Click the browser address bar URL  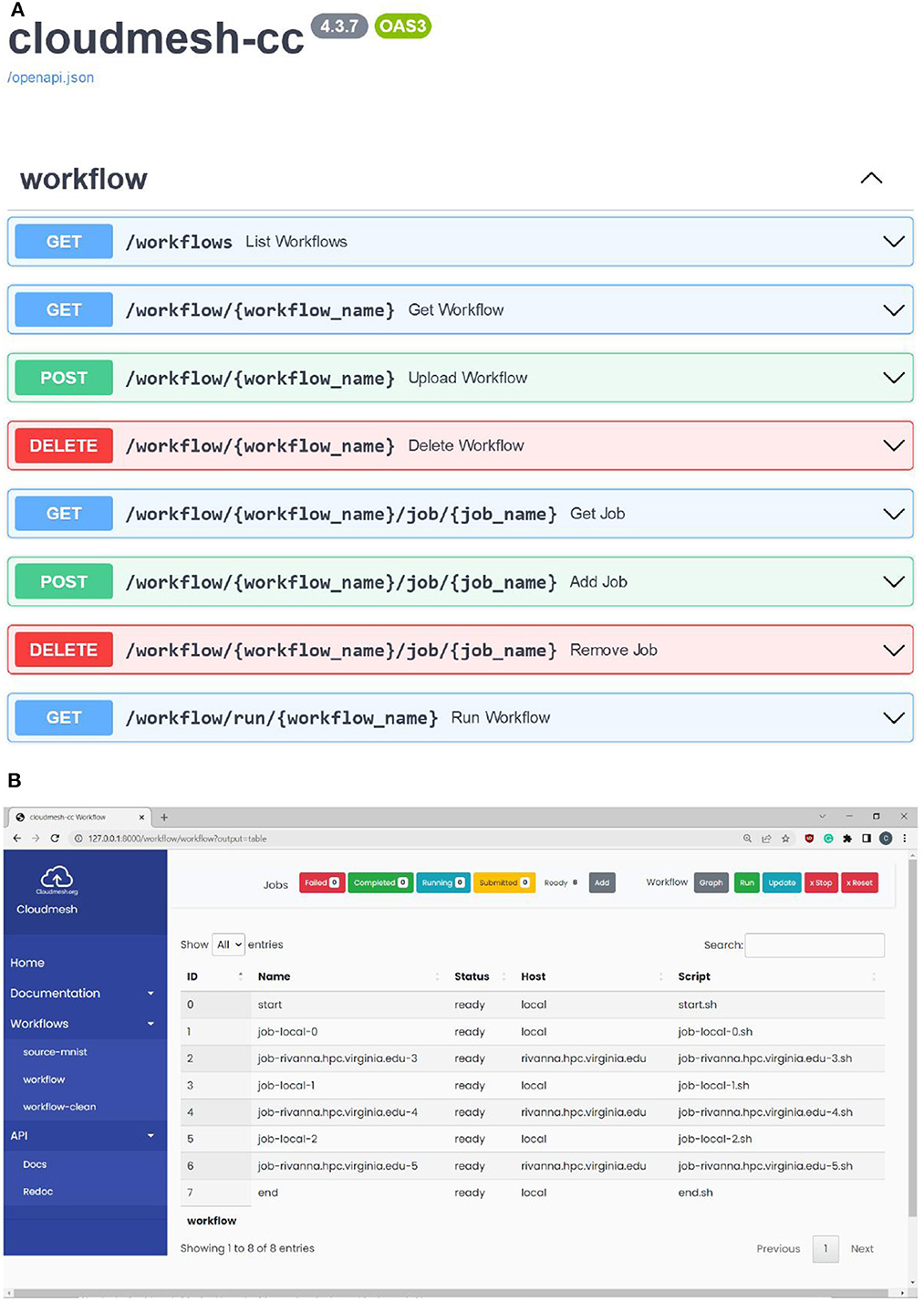[177, 839]
